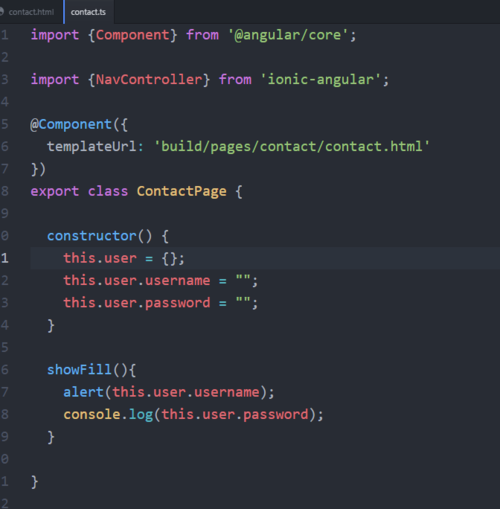The image size is (500, 509).
Task: Switch to the contact.html tab
Action: coord(31,12)
